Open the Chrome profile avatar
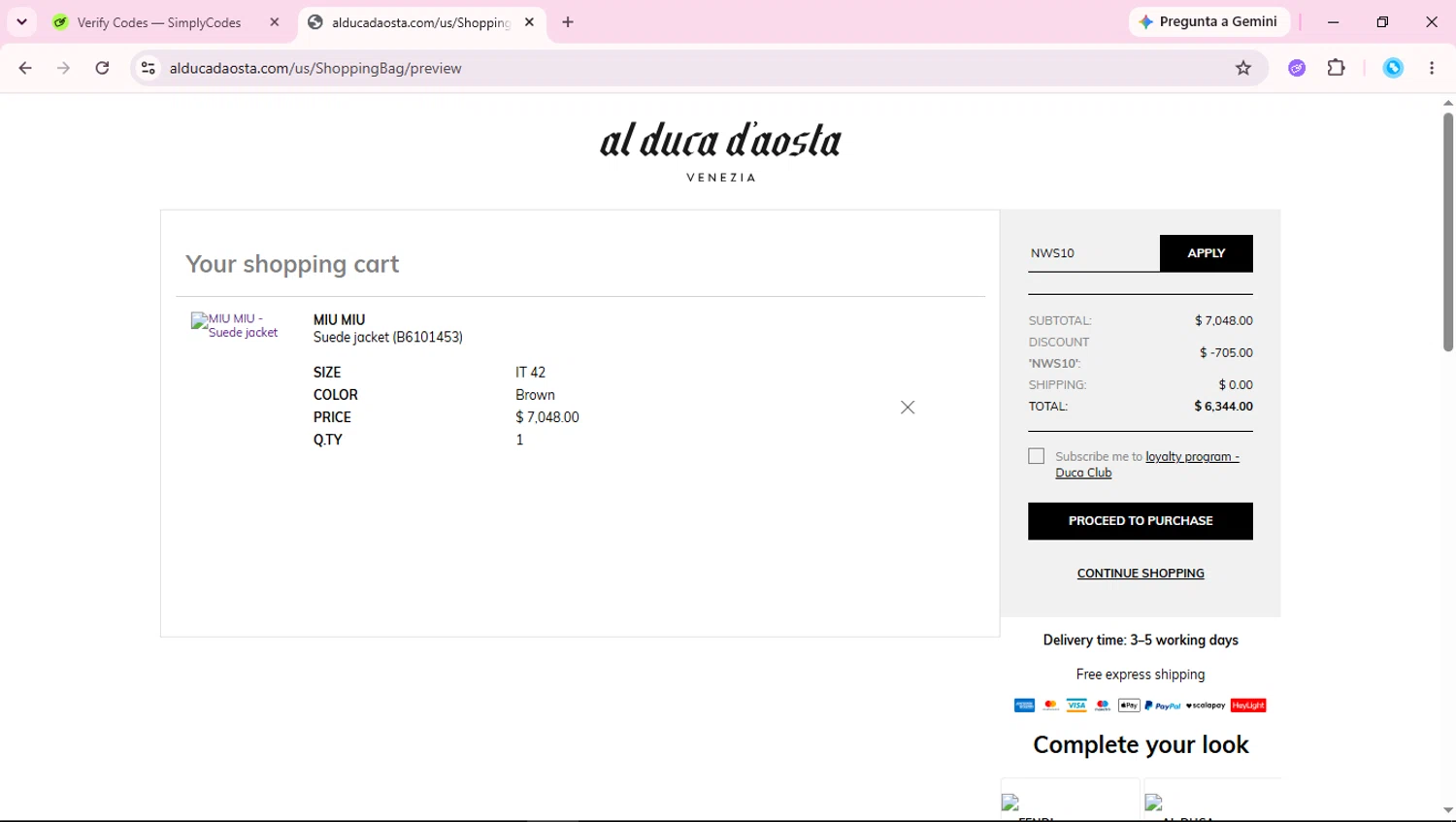1456x822 pixels. (1393, 68)
